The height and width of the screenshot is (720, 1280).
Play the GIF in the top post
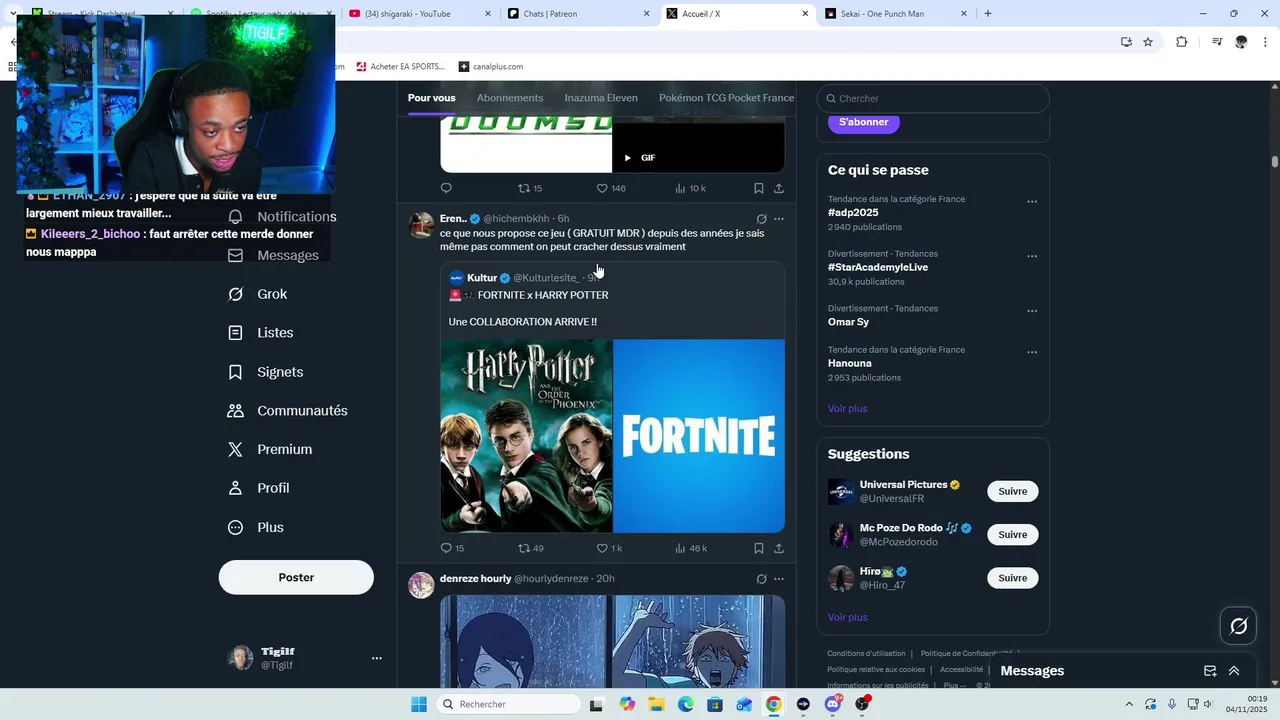click(628, 158)
